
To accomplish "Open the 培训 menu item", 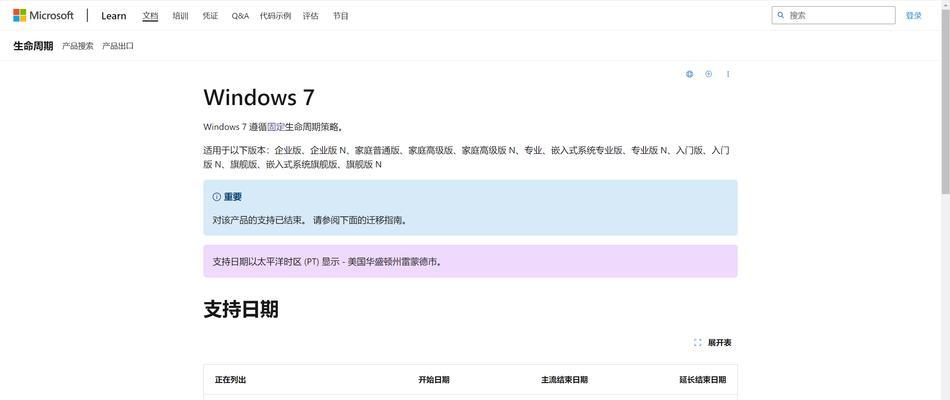I will [180, 16].
